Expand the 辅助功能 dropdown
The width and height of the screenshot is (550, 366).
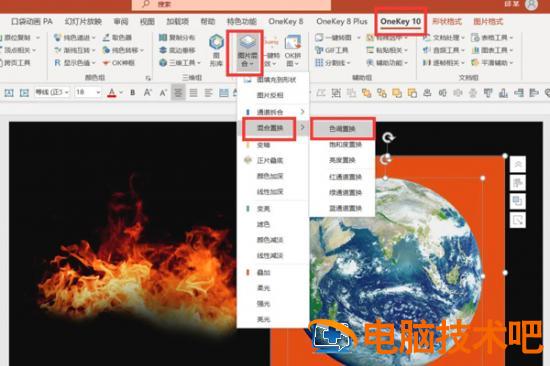[406, 63]
